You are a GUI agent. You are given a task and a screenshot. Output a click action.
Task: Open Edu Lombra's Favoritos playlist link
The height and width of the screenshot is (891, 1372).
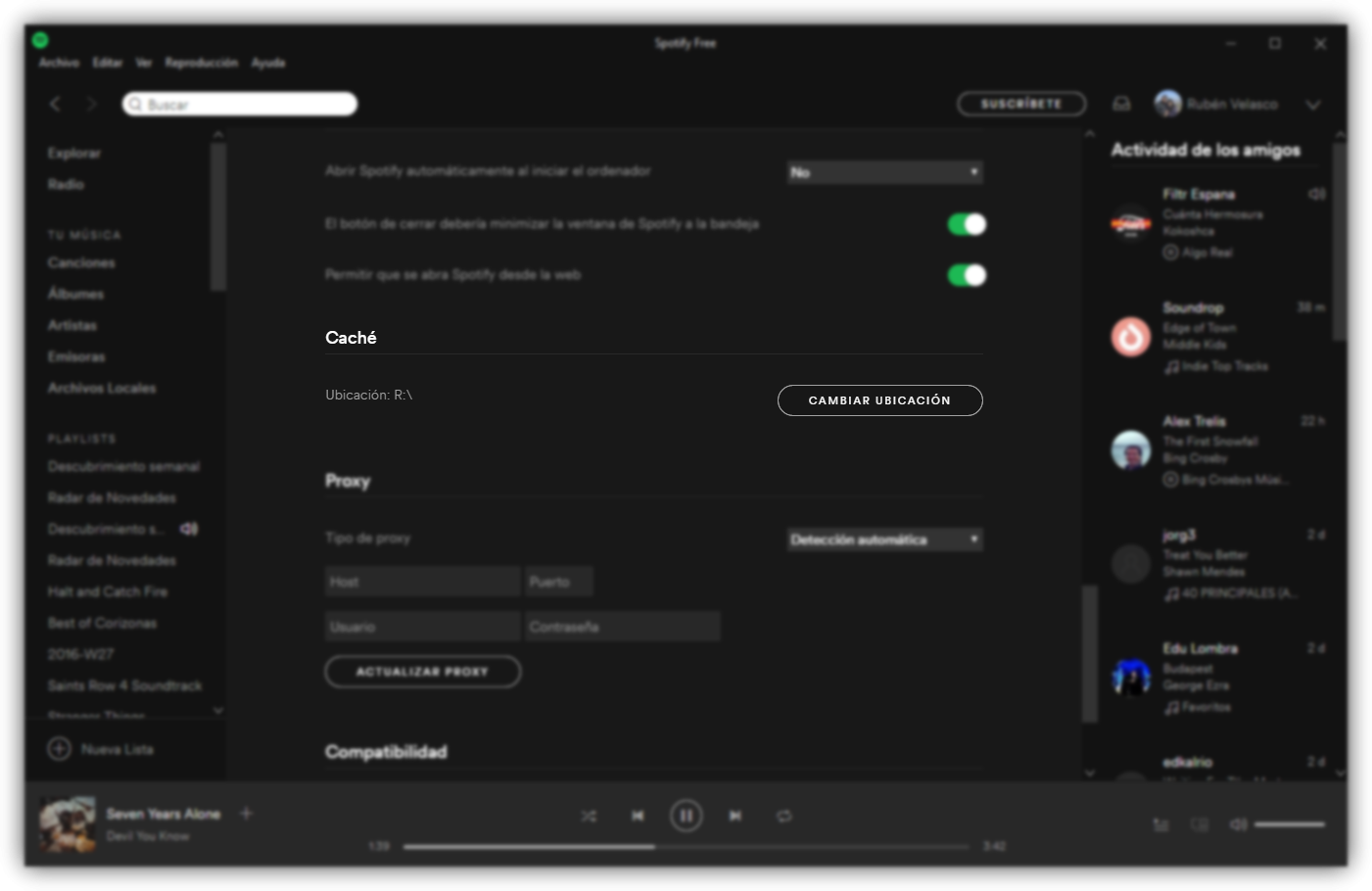(x=1206, y=707)
